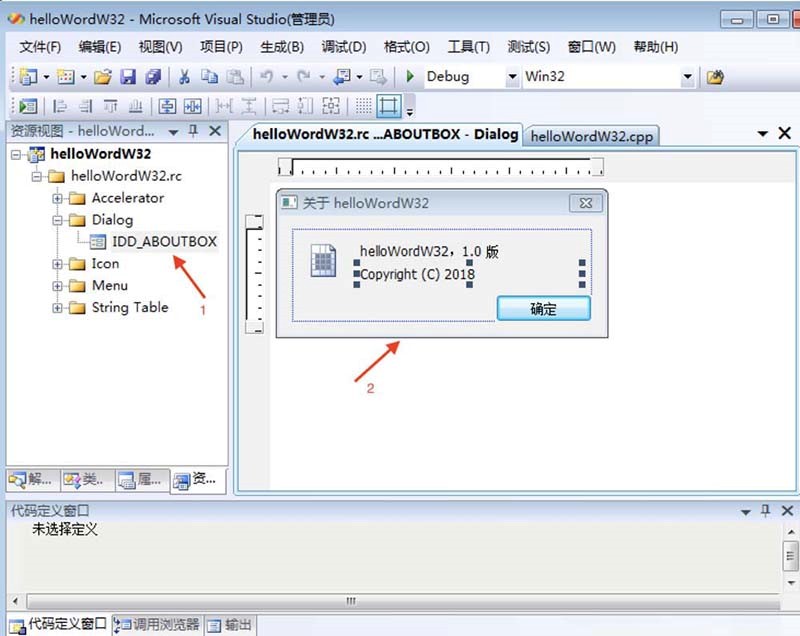Click the 确定 button in the About dialog
800x636 pixels.
543,310
